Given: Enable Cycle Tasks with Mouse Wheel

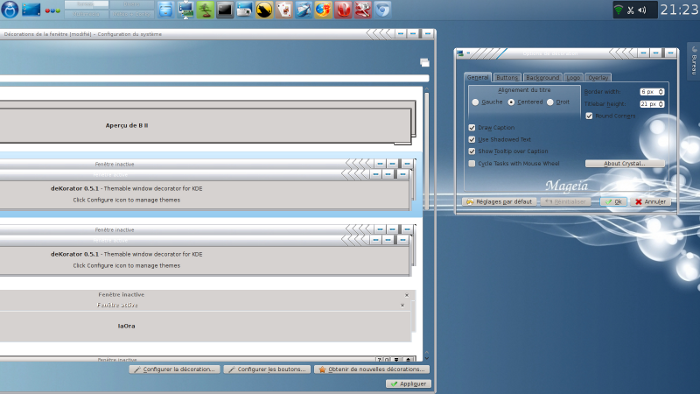Looking at the screenshot, I should click(x=472, y=163).
